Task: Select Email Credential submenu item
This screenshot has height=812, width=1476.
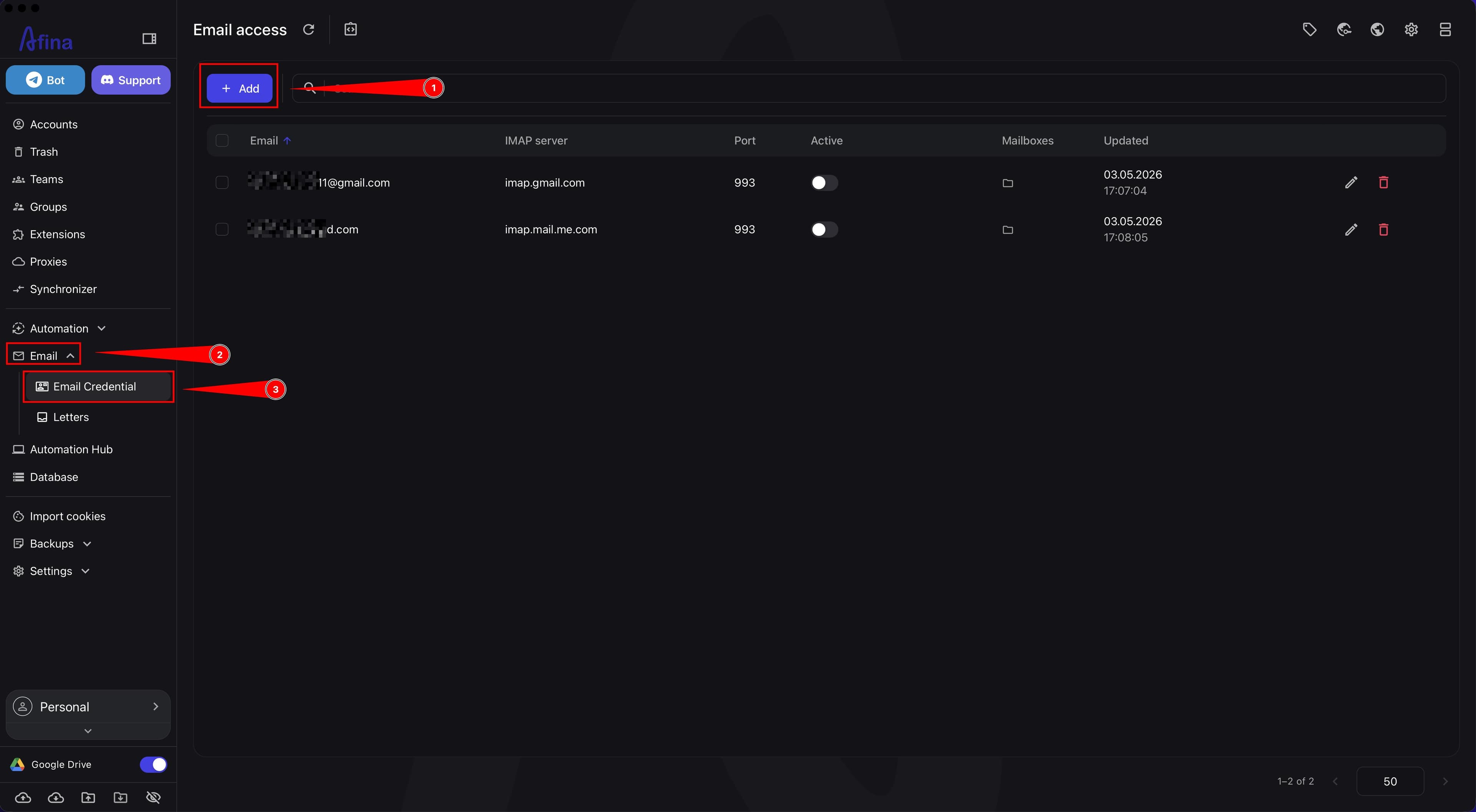Action: (x=98, y=387)
